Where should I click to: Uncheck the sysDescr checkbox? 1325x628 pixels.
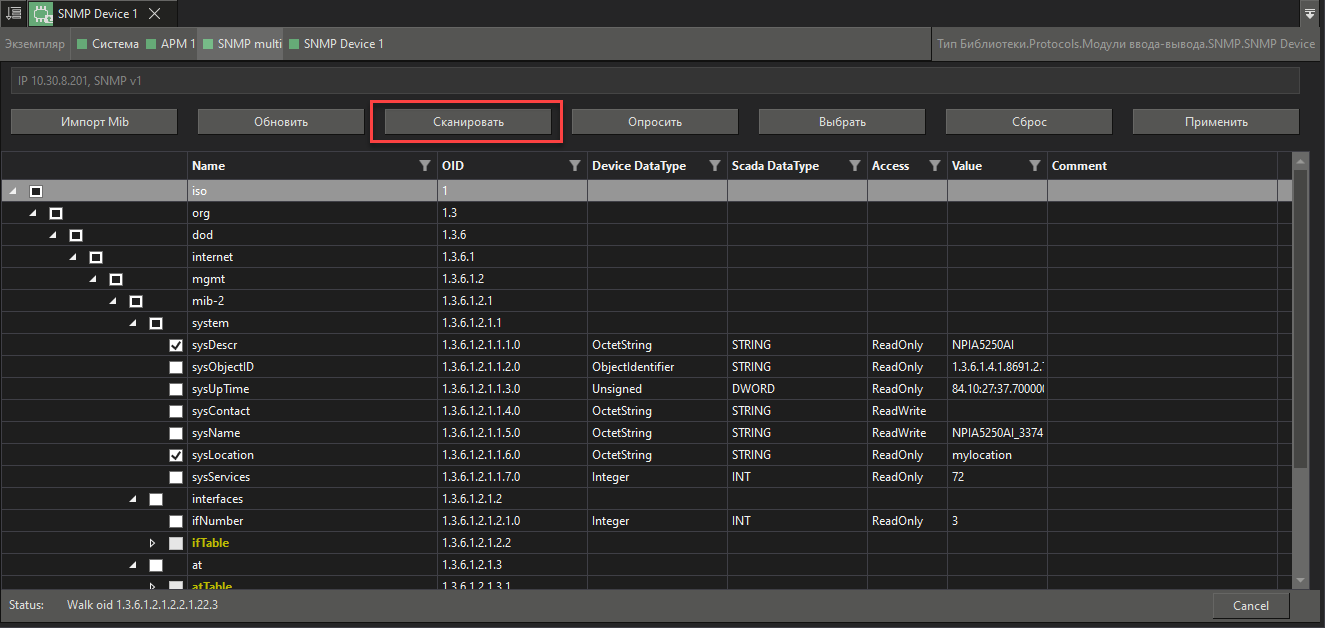pos(176,345)
